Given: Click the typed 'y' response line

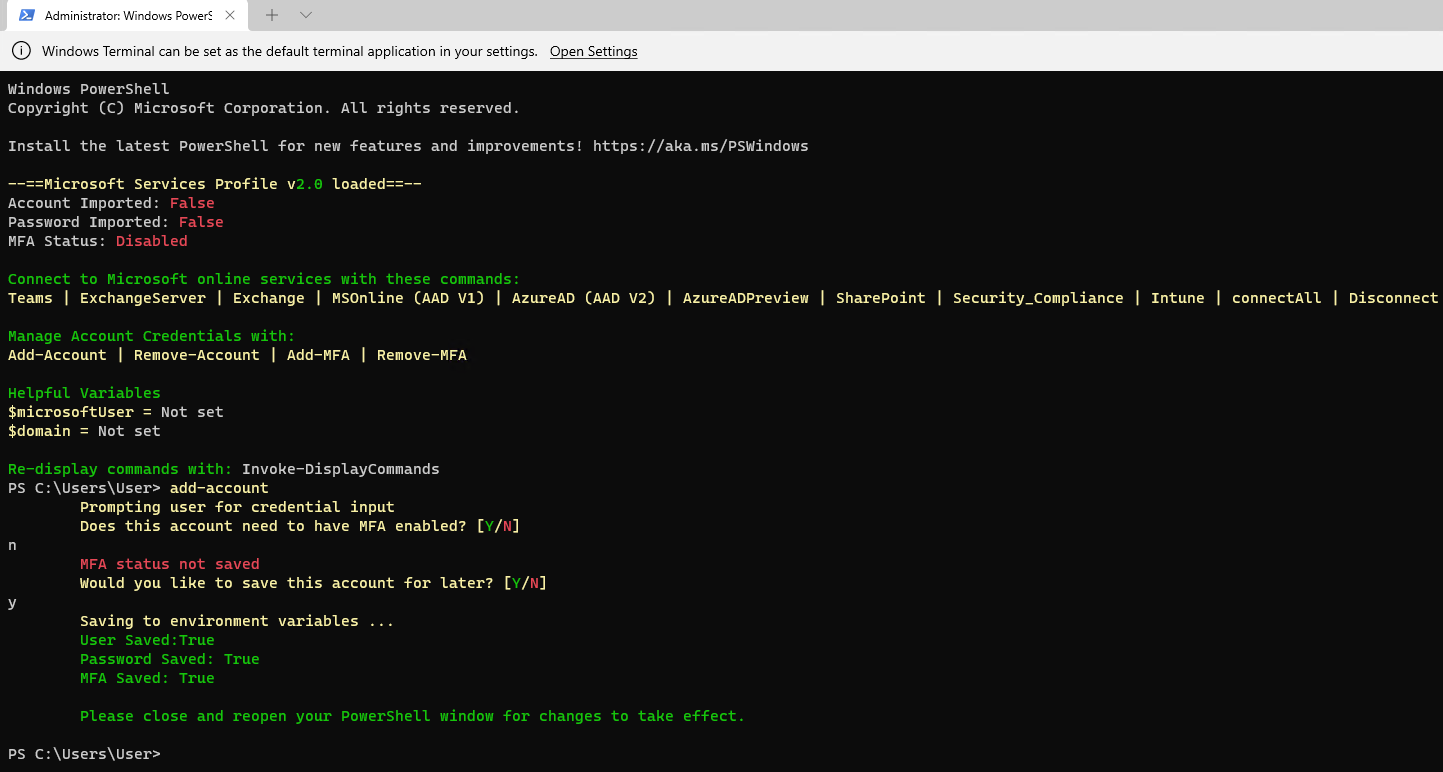Looking at the screenshot, I should [x=12, y=602].
